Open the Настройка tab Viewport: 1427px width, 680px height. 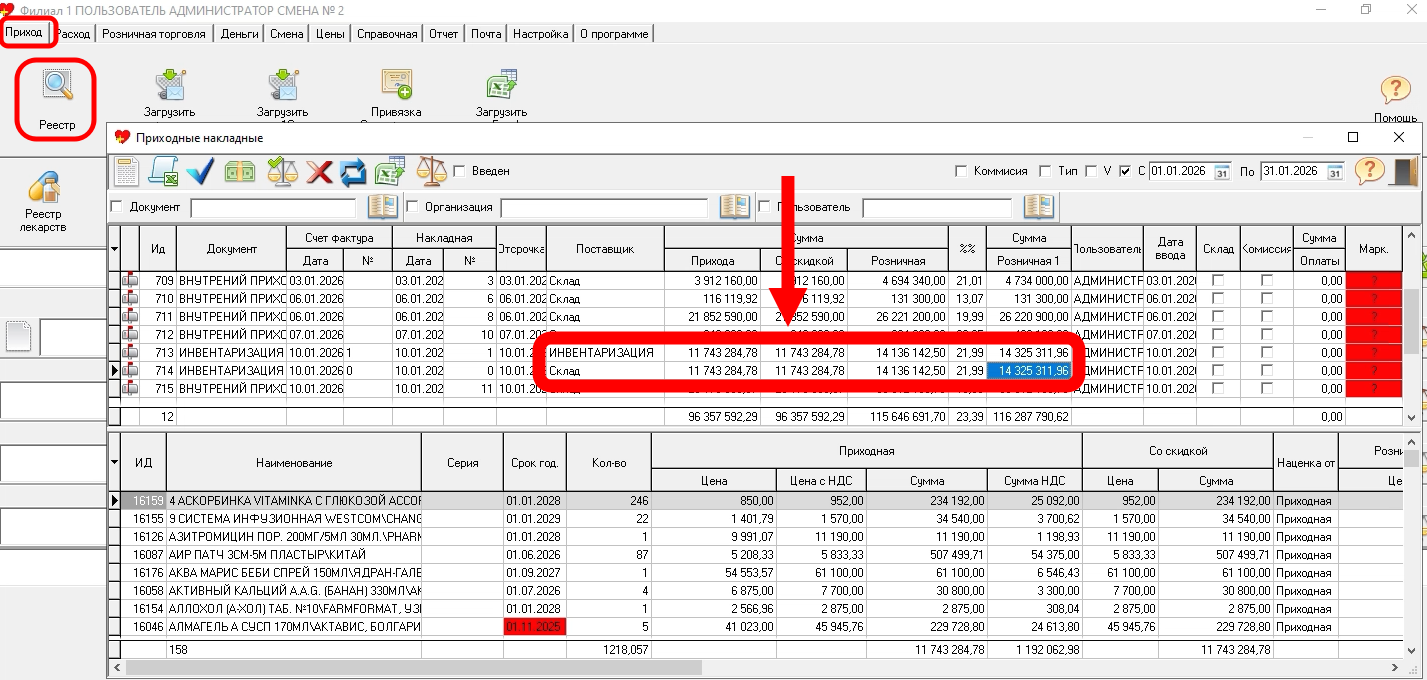[x=540, y=34]
